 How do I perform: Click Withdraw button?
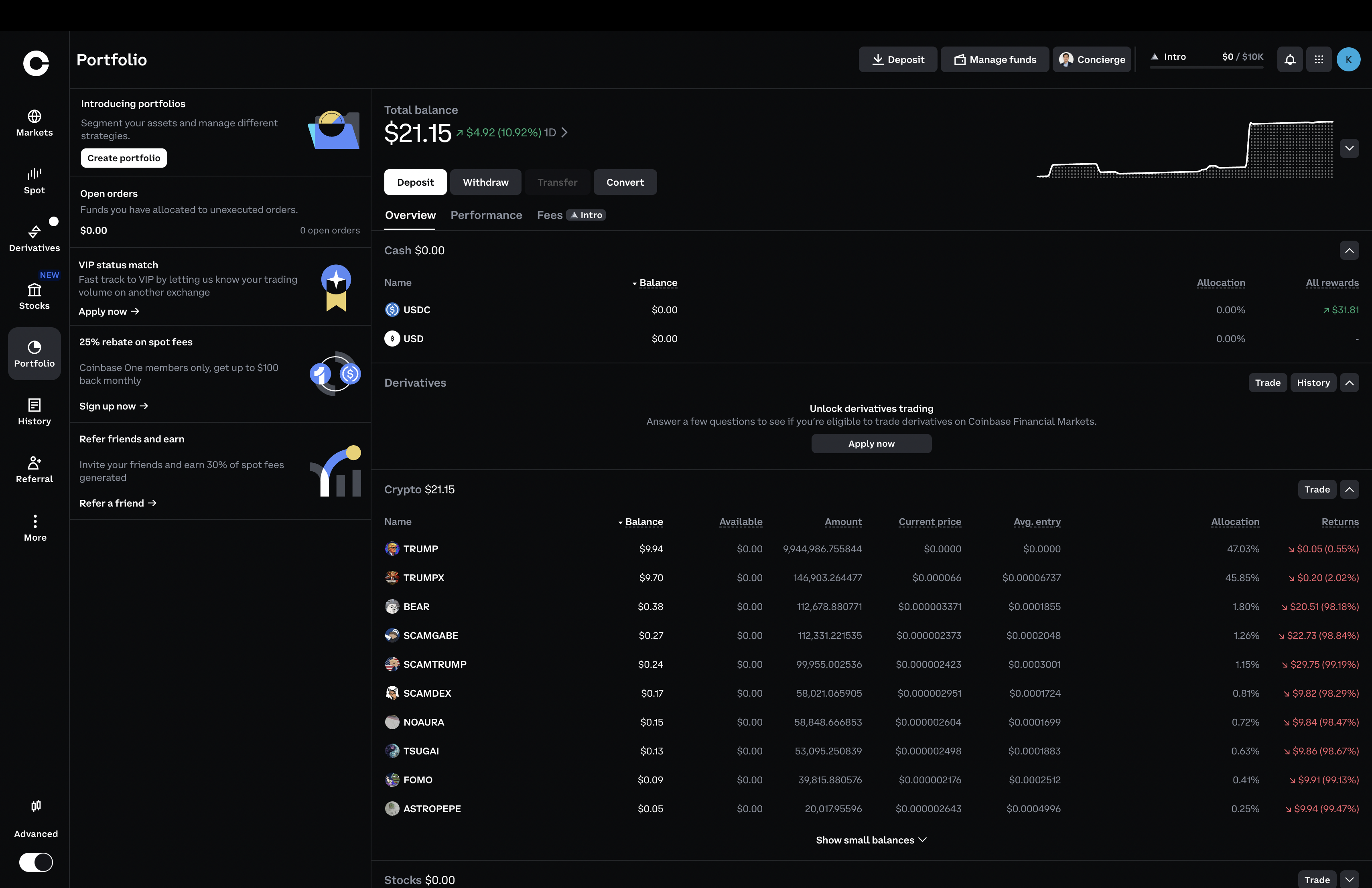[485, 182]
